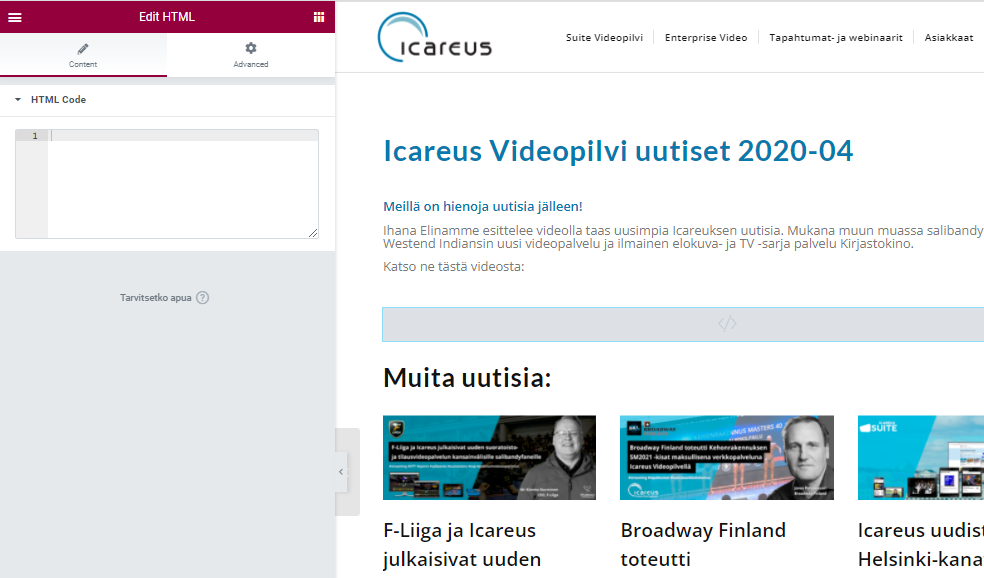Open Enterprise Video menu item

706,37
